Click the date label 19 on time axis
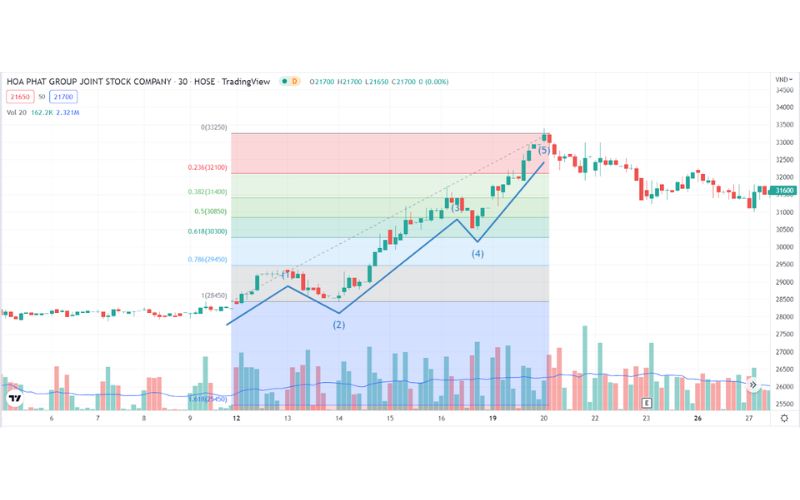This screenshot has height=500, width=800. click(492, 418)
